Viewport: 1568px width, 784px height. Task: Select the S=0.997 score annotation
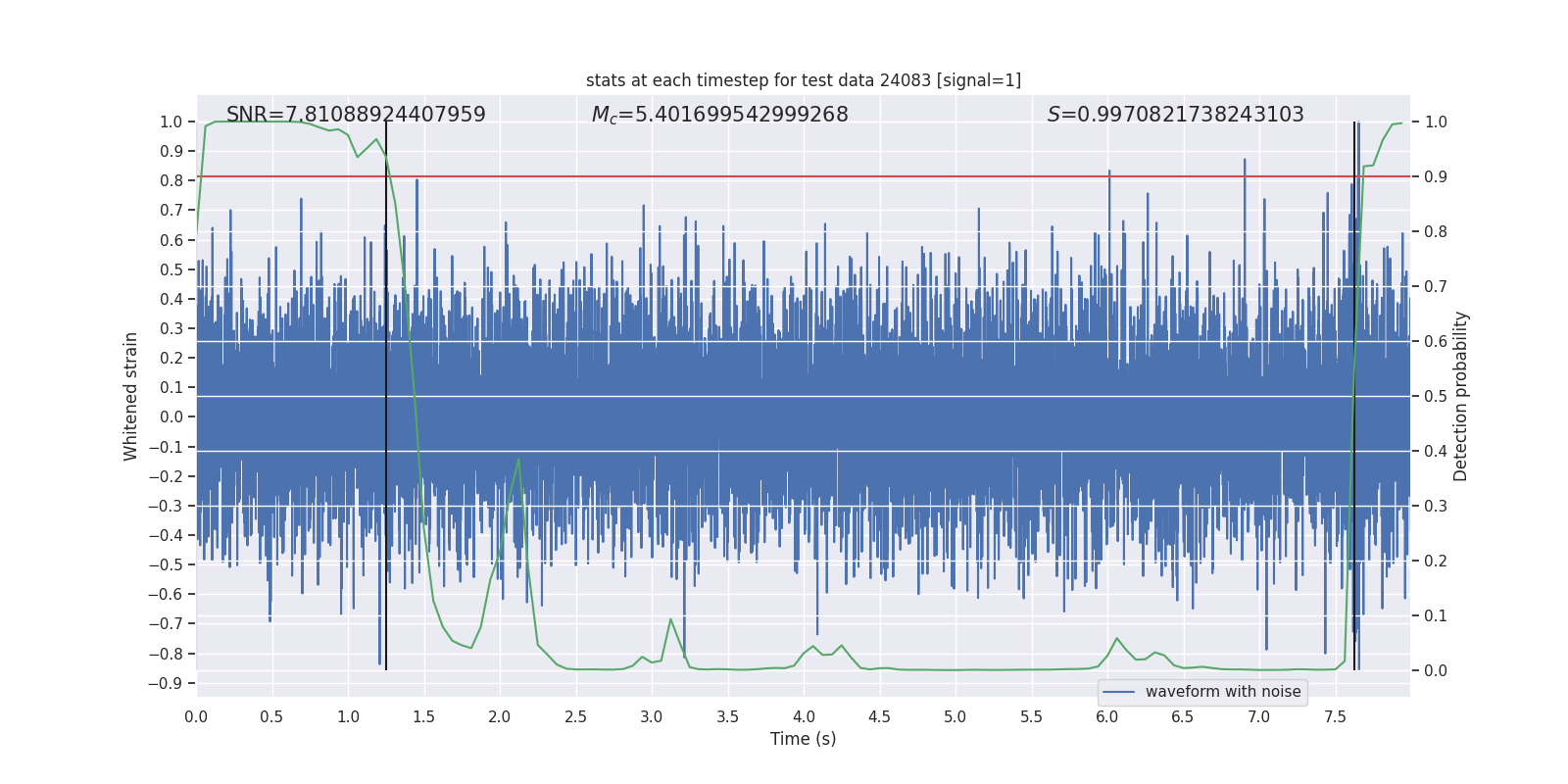[x=1175, y=115]
